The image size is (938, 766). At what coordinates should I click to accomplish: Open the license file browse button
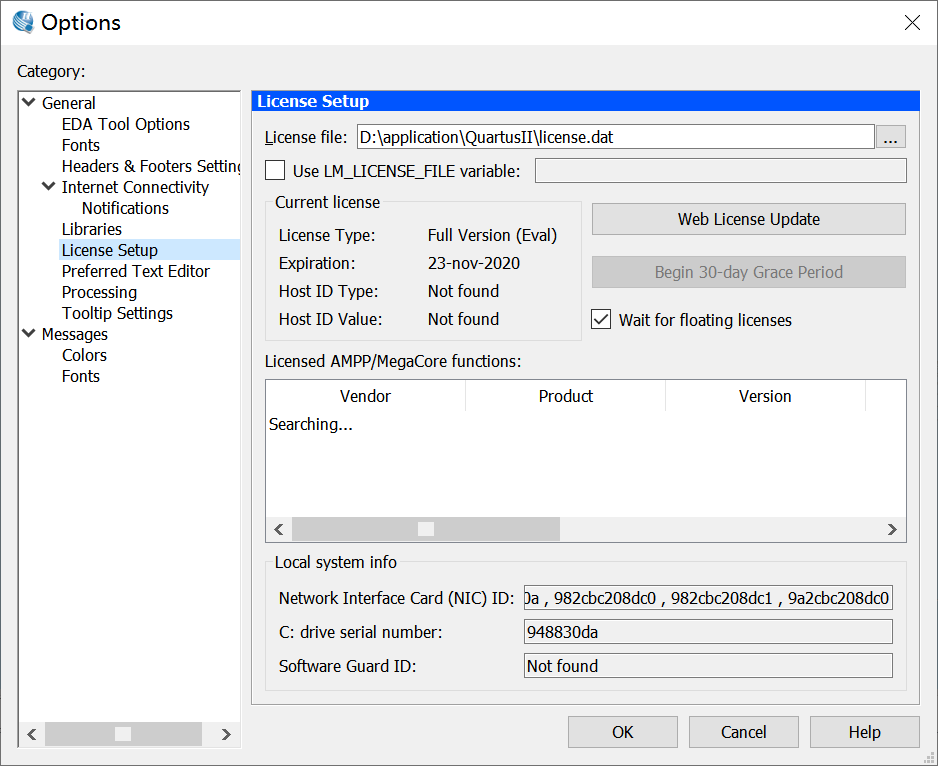(890, 137)
